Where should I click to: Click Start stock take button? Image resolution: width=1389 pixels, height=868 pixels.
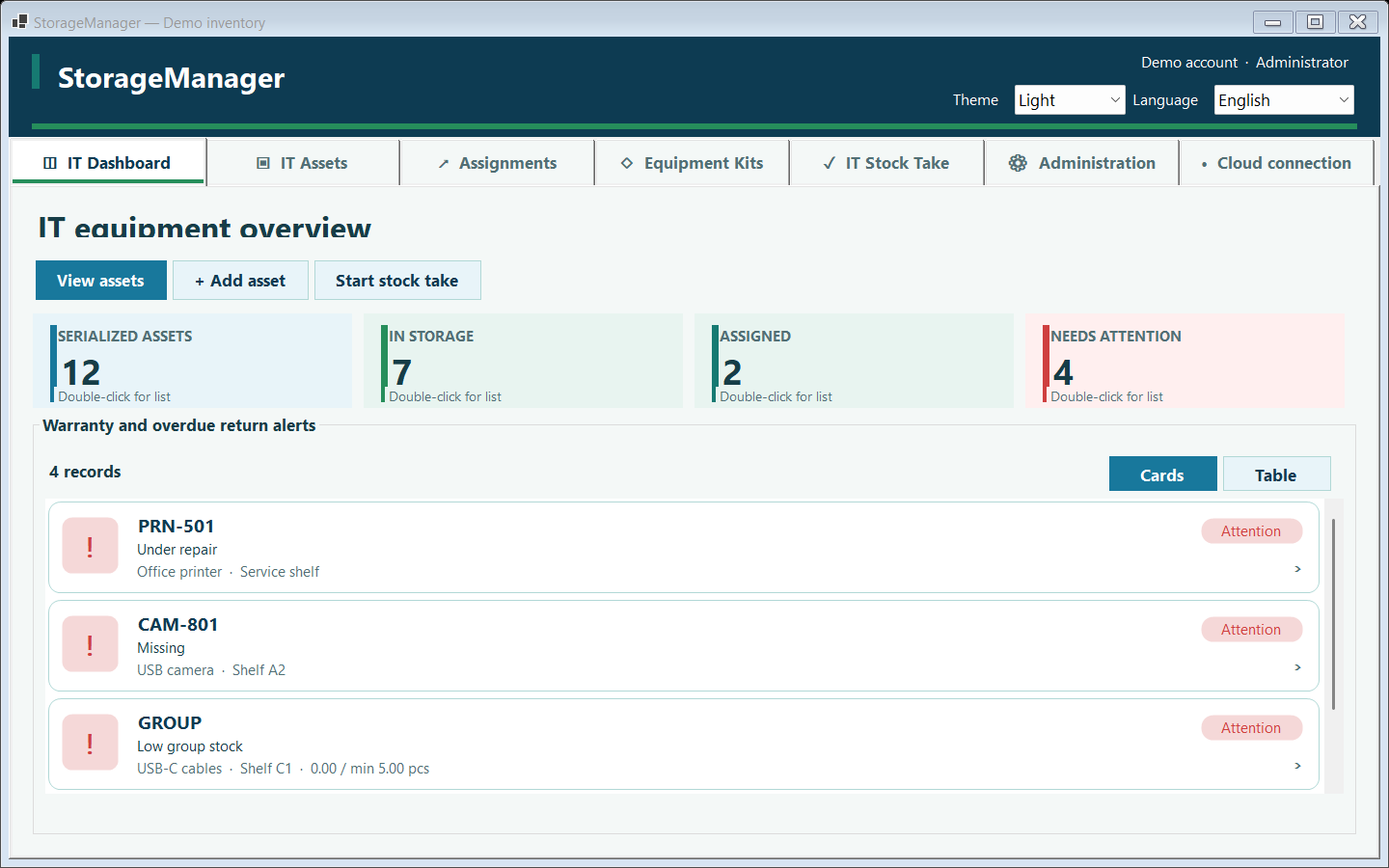[397, 281]
